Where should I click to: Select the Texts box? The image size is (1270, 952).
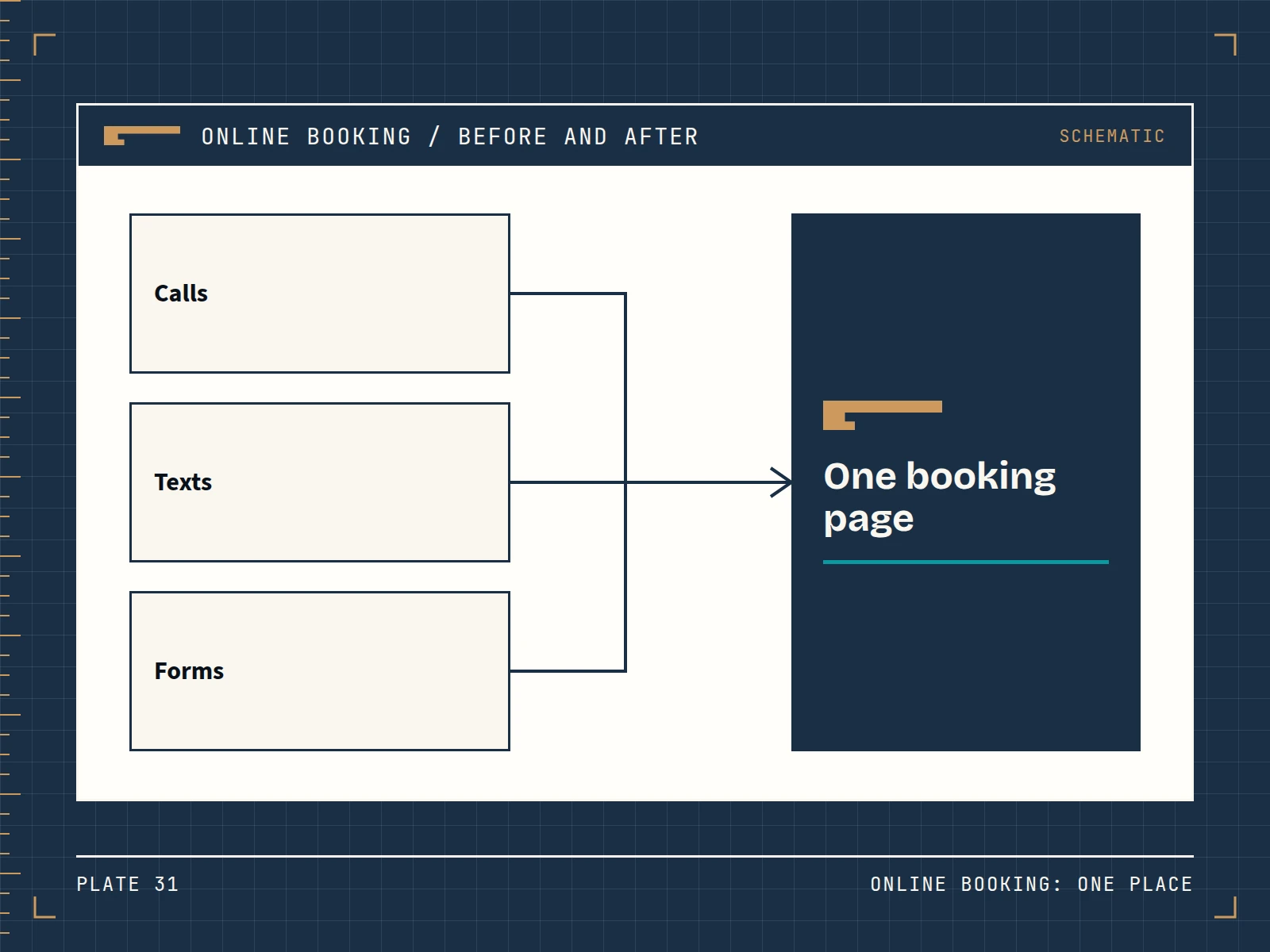[x=320, y=482]
